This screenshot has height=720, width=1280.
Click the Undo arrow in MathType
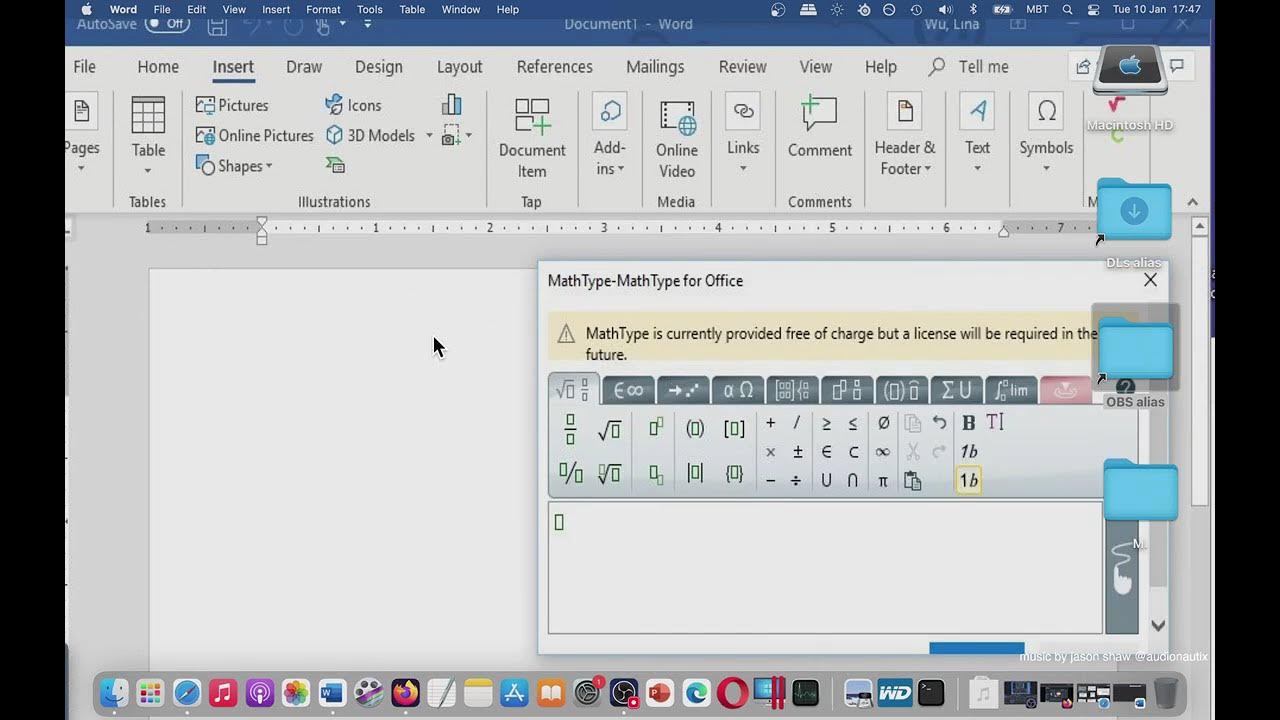939,423
